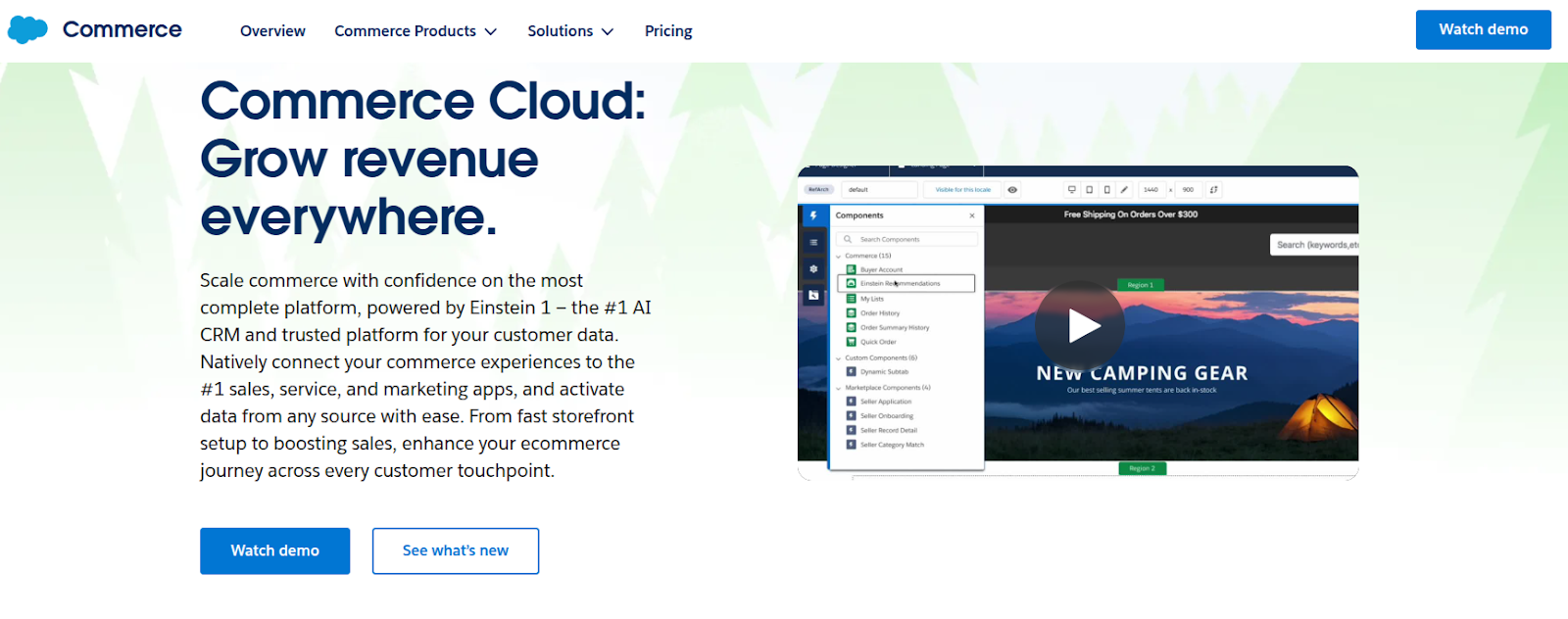Select the Buyer Account component
This screenshot has height=619, width=1568.
coord(875,269)
